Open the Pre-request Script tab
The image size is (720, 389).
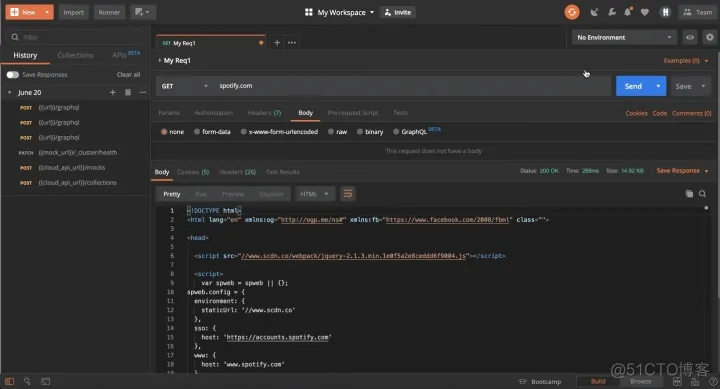353,113
